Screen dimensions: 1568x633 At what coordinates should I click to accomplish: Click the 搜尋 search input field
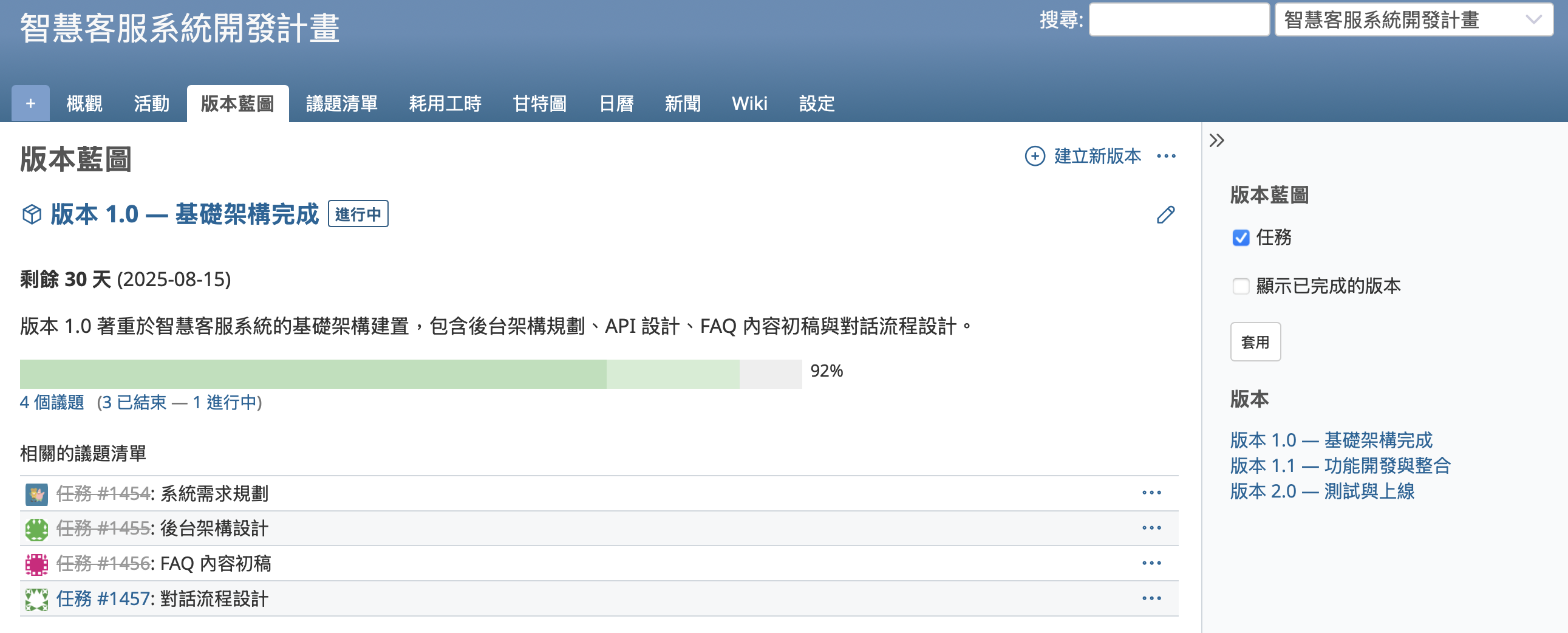coord(1179,19)
